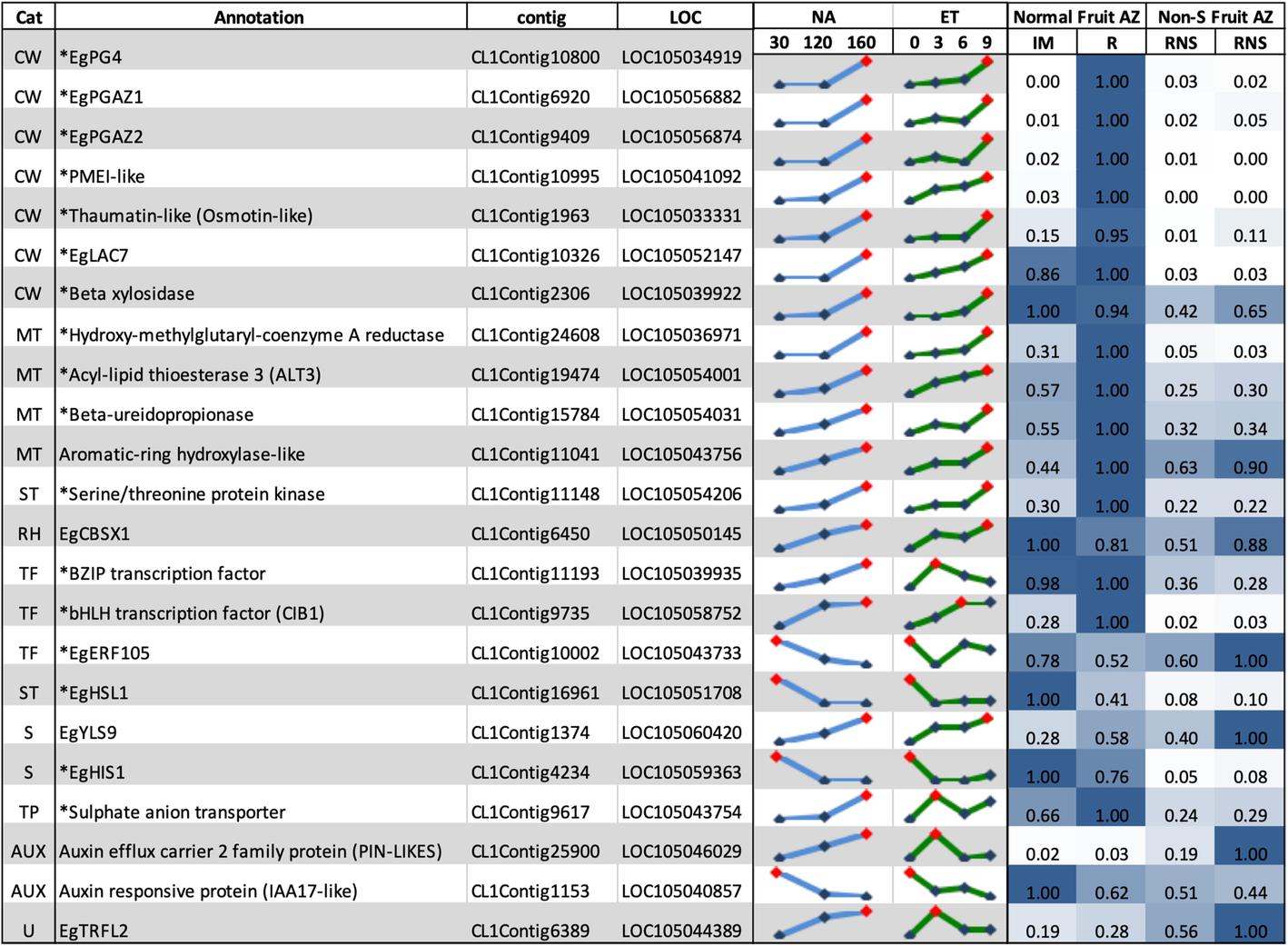Click locus LOC105054206

tap(682, 494)
